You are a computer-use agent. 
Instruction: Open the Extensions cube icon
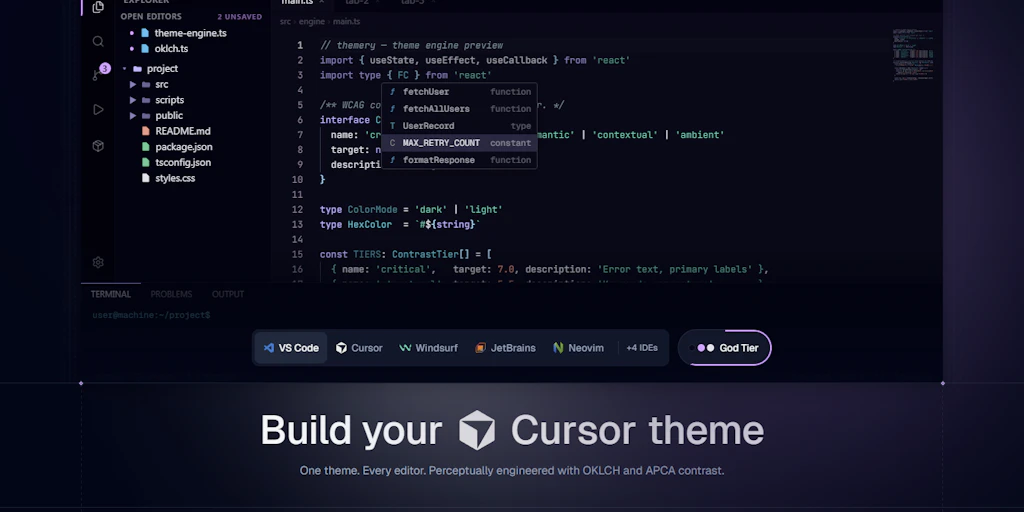point(98,146)
